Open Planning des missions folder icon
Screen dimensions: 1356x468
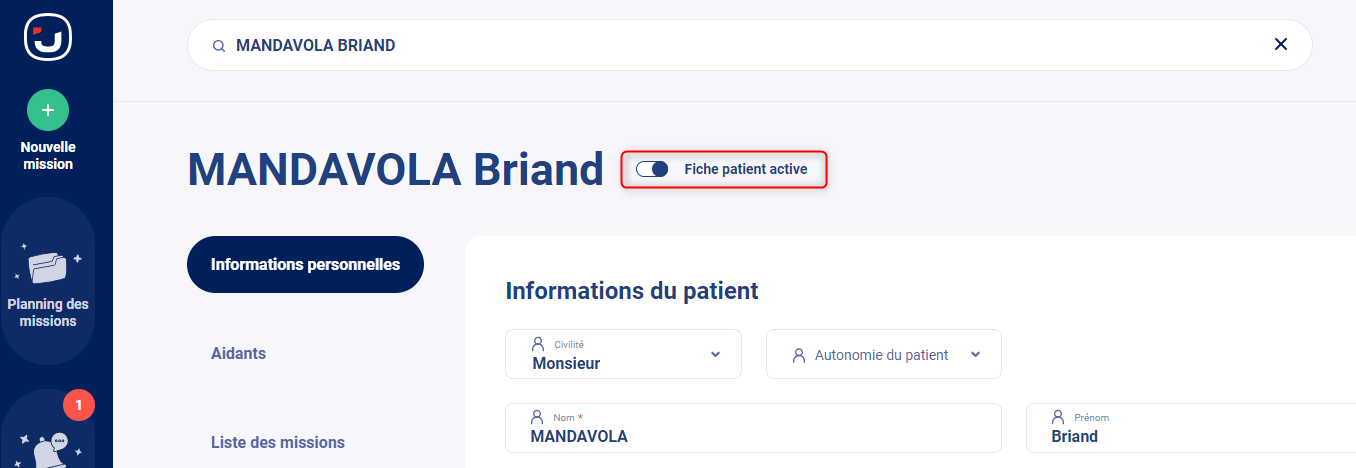[x=47, y=267]
